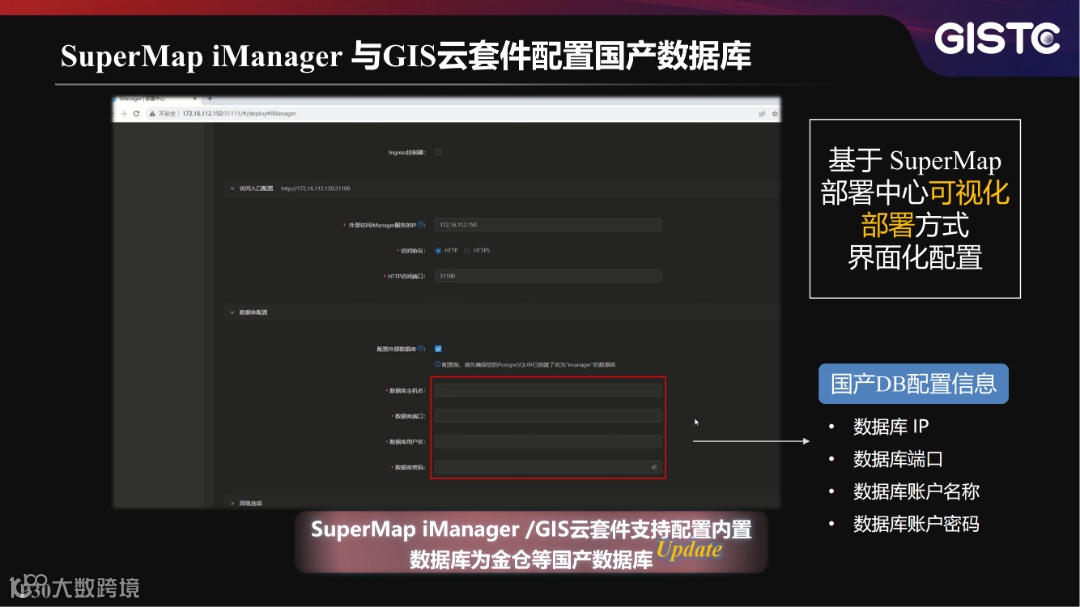
Task: Click the GISTC logo
Action: (x=997, y=38)
